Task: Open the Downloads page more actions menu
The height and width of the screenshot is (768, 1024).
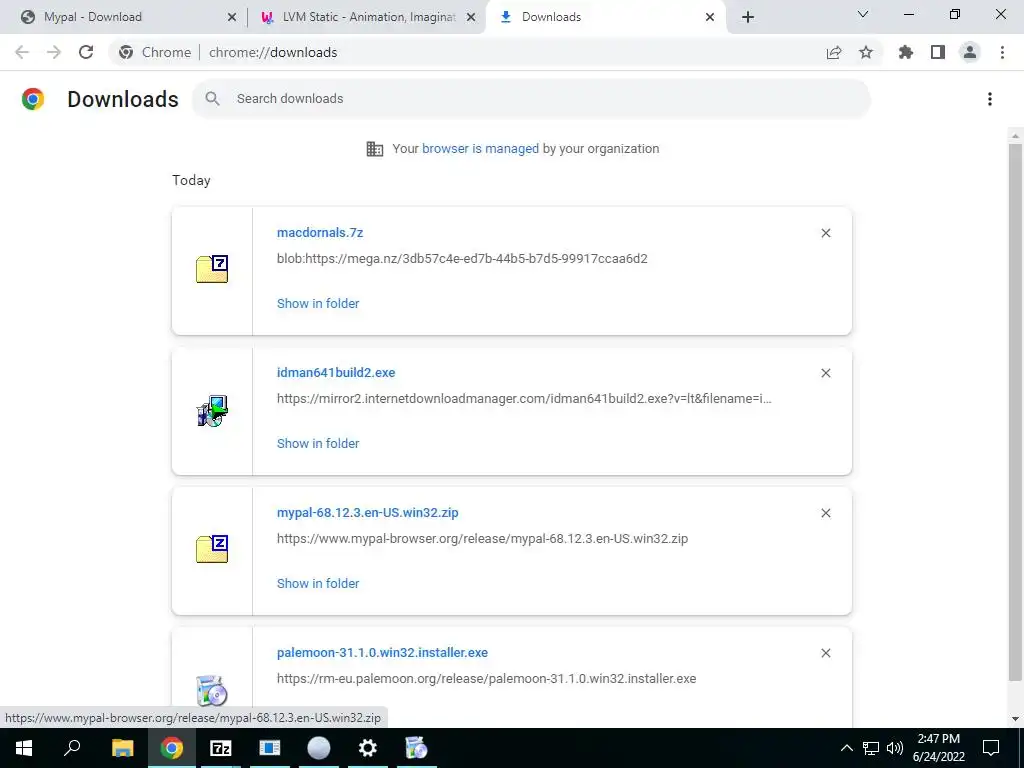Action: [990, 99]
